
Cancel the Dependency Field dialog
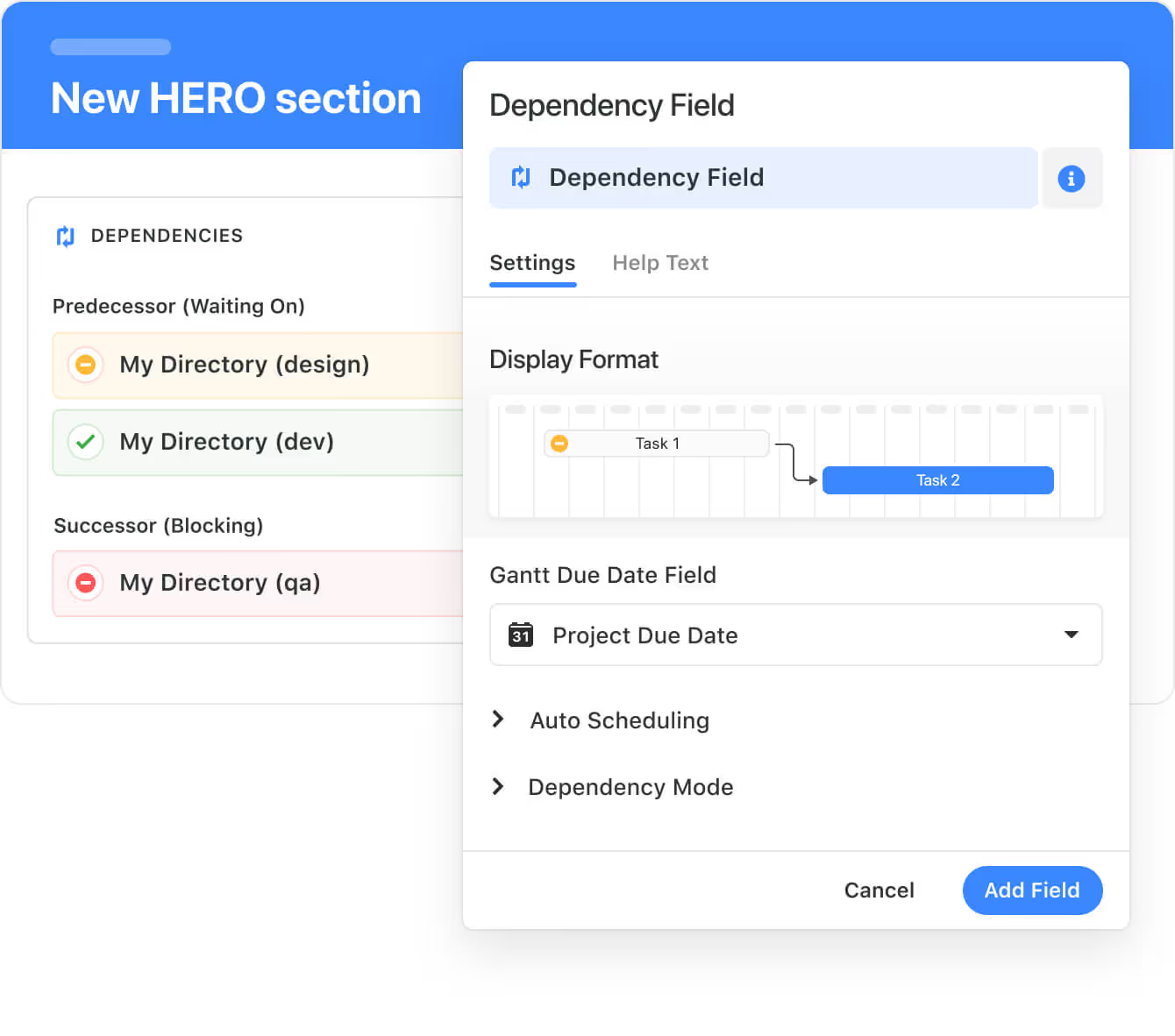tap(879, 891)
